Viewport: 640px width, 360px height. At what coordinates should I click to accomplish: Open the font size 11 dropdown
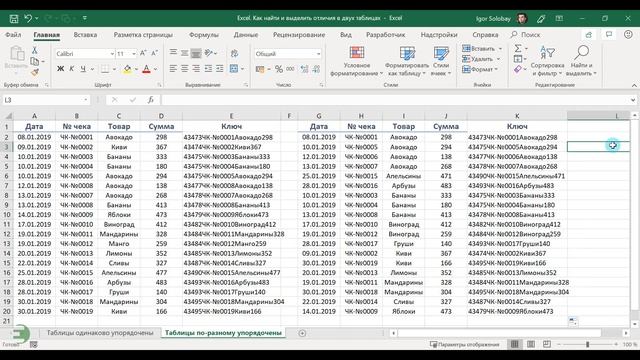[x=133, y=54]
